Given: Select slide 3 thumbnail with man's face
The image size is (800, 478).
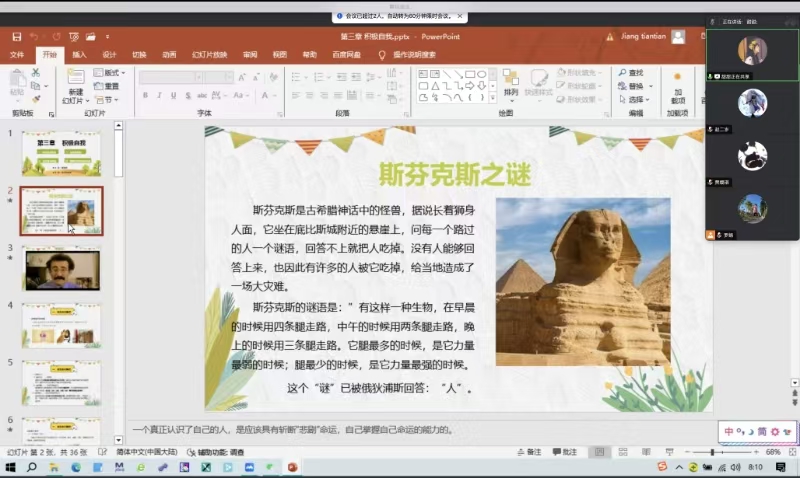Looking at the screenshot, I should [x=61, y=268].
